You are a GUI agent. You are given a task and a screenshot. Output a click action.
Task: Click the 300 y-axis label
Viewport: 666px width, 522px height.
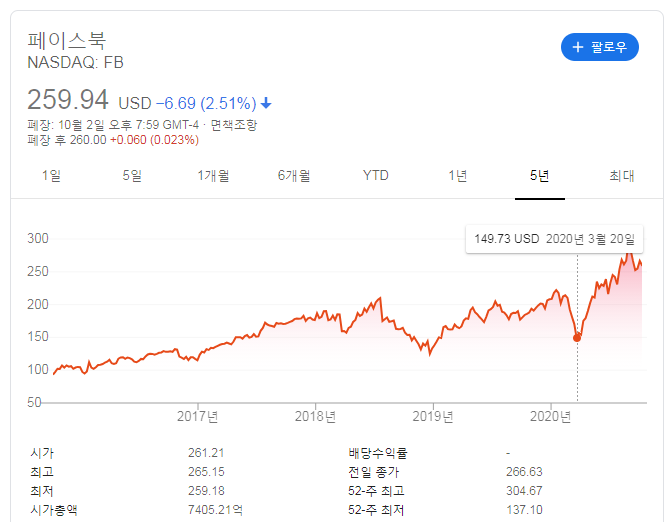38,238
